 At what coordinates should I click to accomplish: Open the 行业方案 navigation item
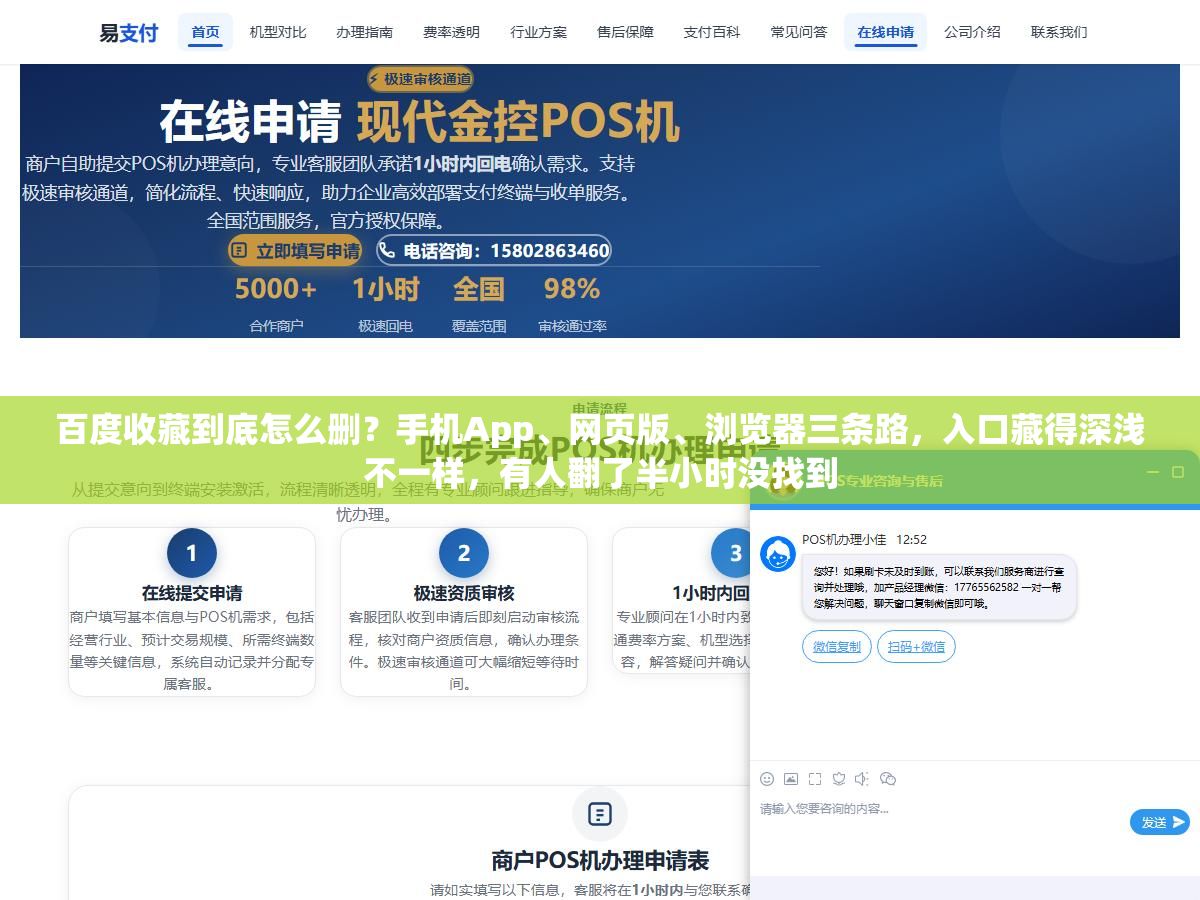pos(539,32)
